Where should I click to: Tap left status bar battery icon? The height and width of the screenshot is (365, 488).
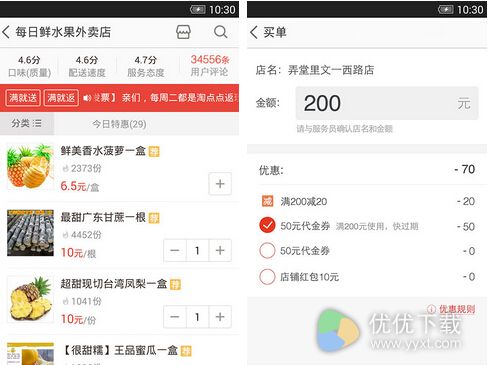click(198, 10)
